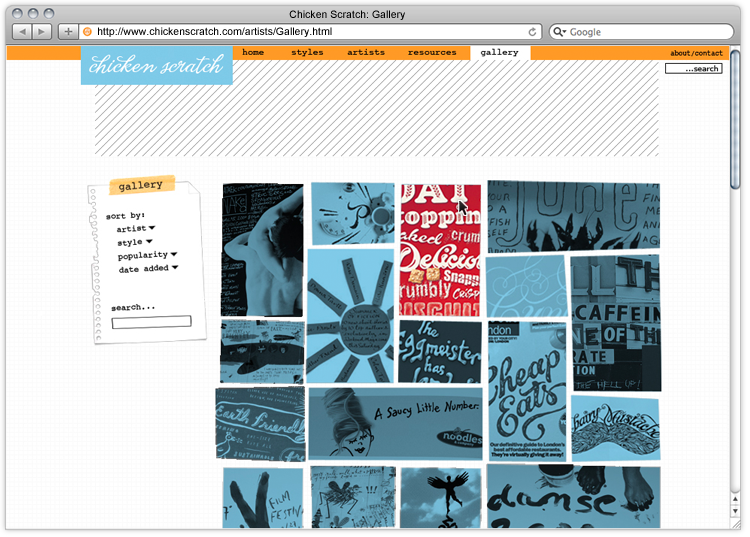Click the top-right site search field
Screen dimensions: 750x537
(693, 69)
